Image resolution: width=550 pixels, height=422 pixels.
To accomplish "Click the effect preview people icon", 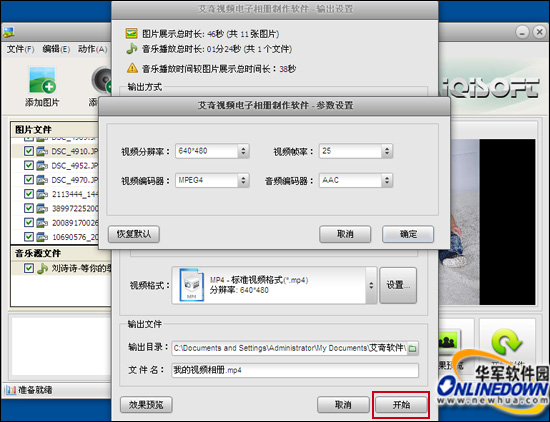I will click(449, 341).
